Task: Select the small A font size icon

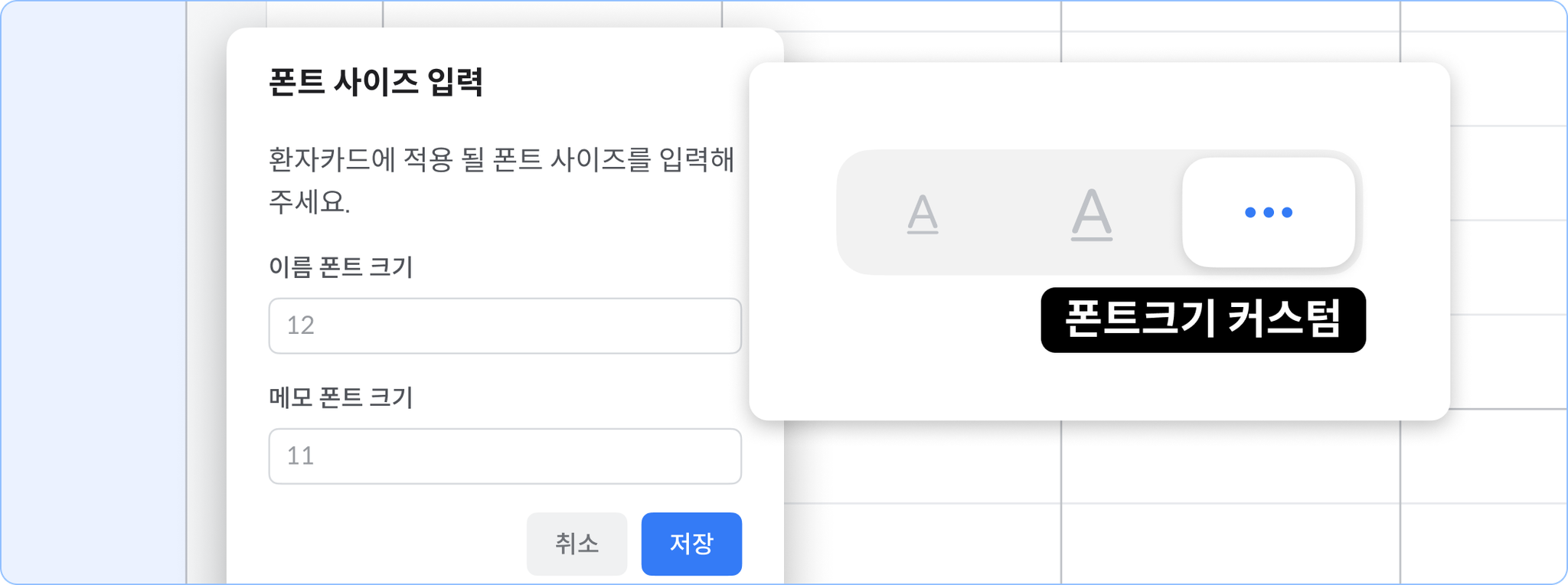Action: pos(923,213)
